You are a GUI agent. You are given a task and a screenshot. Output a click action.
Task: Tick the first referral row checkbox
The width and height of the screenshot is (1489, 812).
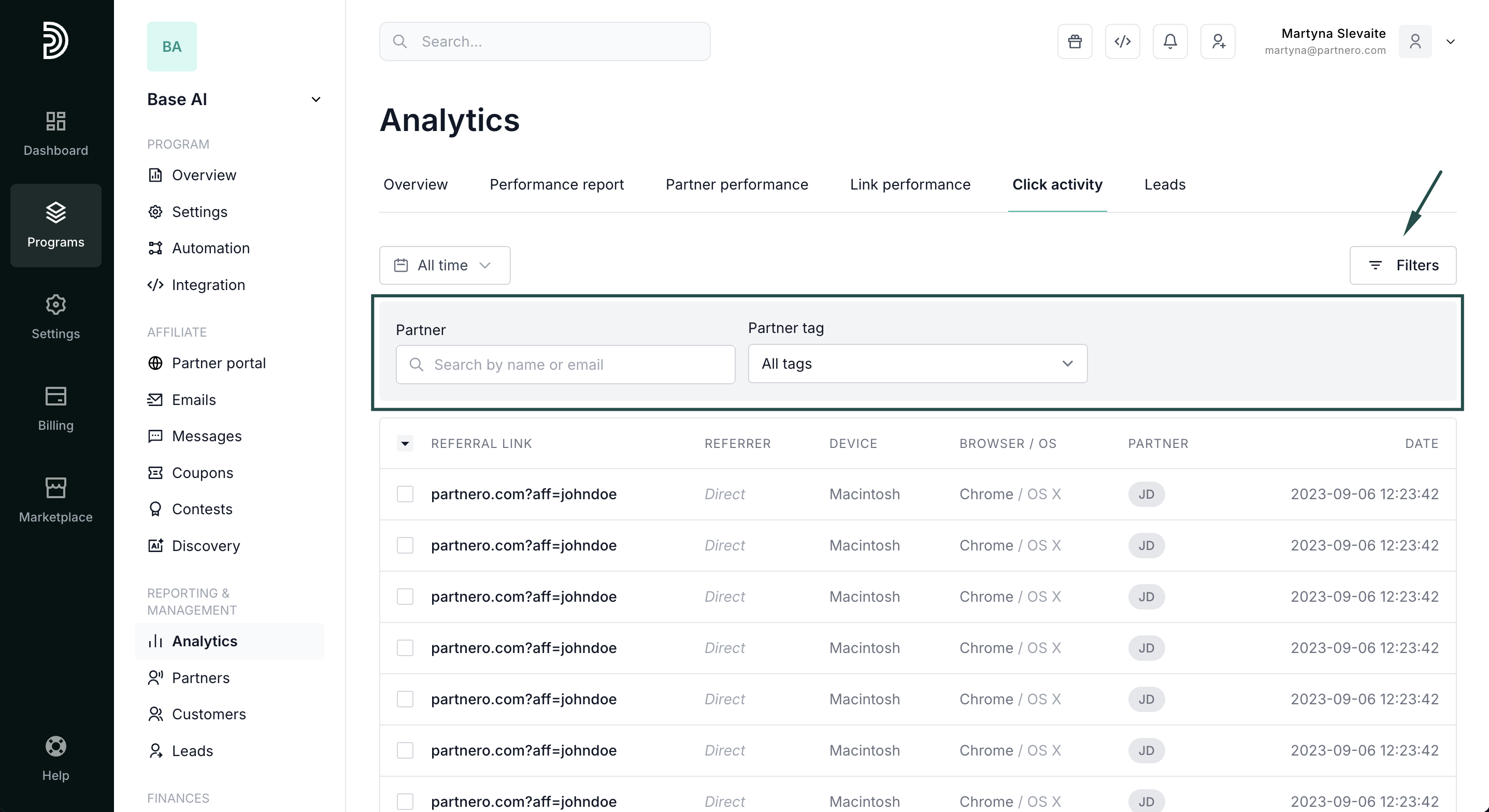[x=405, y=494]
